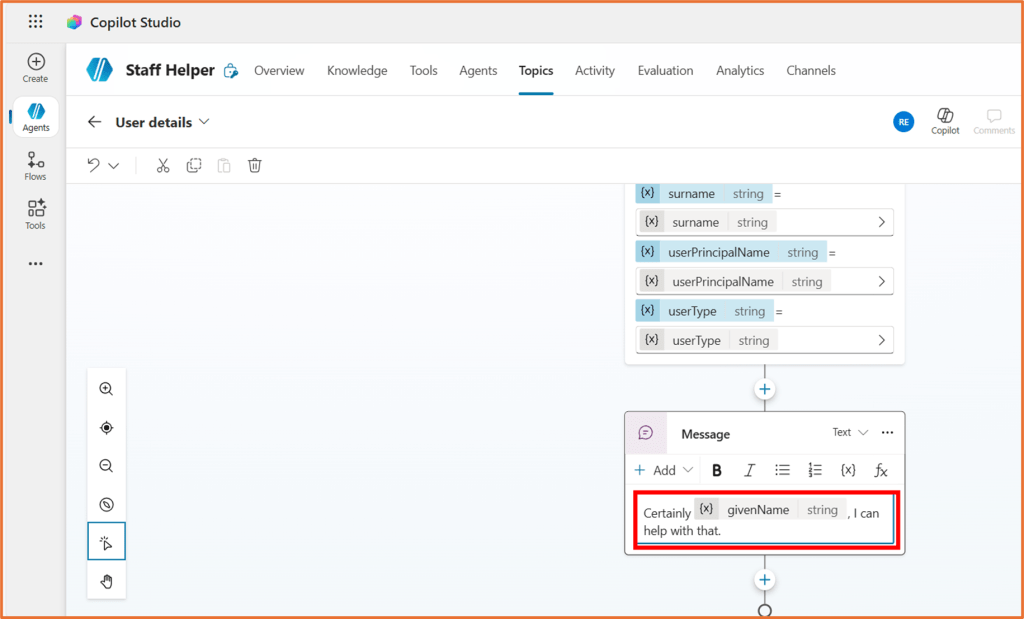Add a new node below the Message
This screenshot has width=1024, height=619.
point(764,579)
